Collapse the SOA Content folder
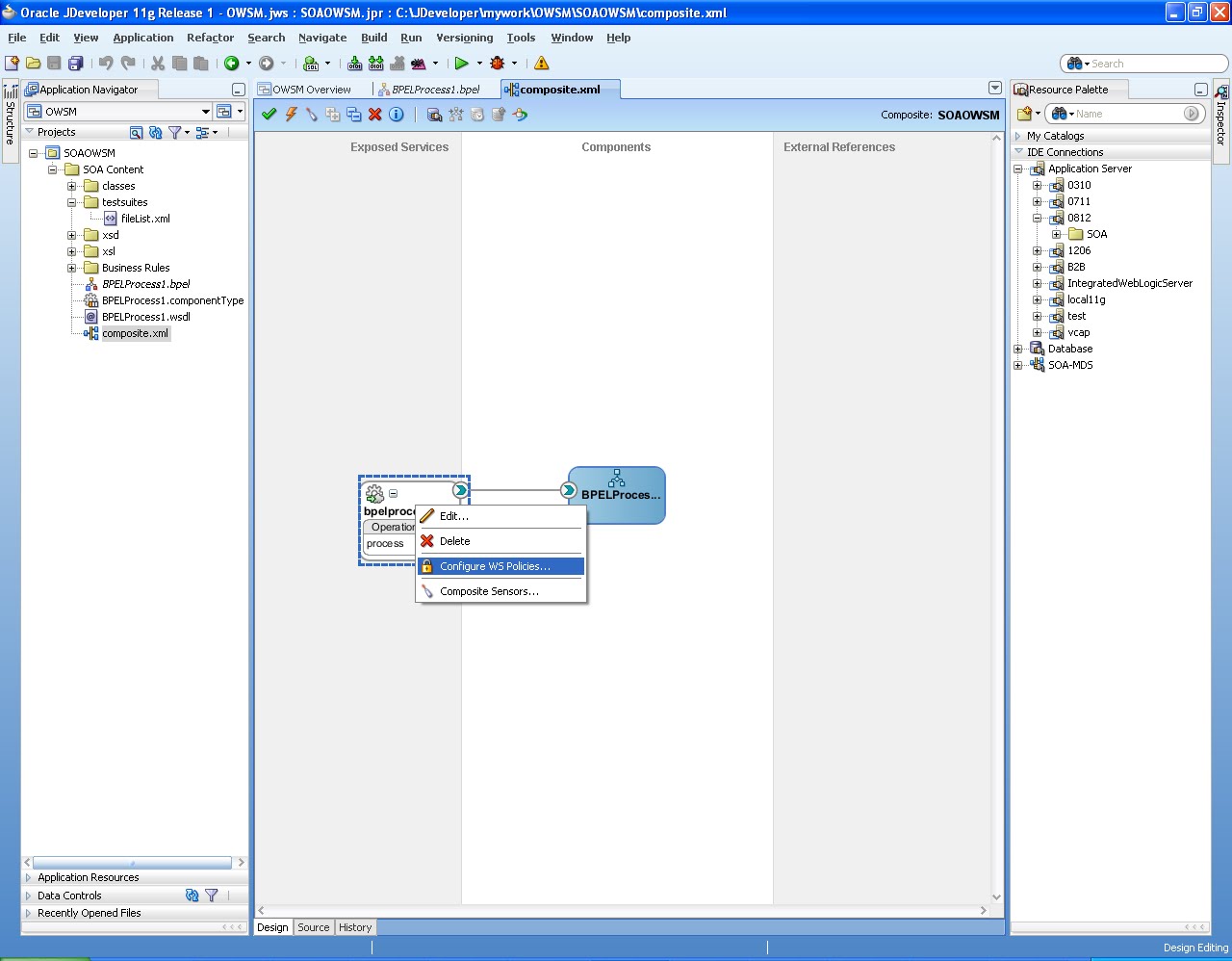1232x961 pixels. coord(54,169)
